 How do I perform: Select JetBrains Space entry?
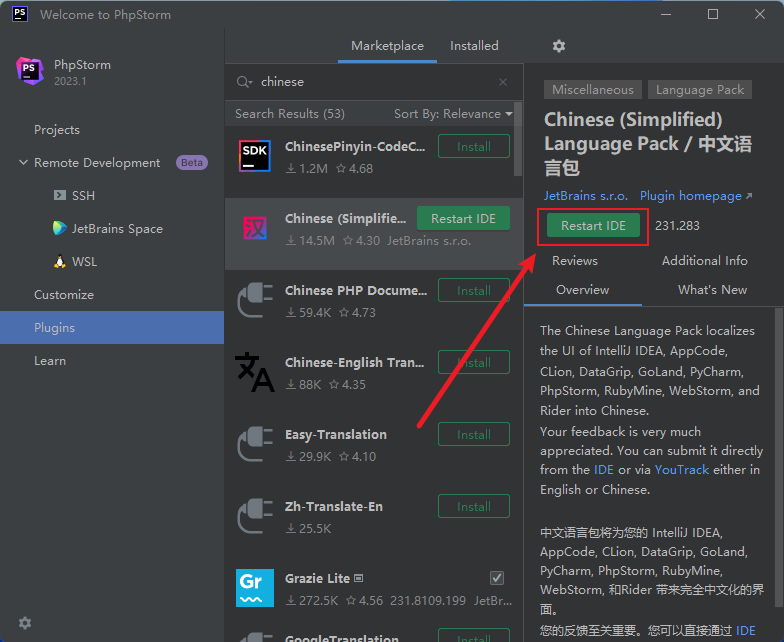[117, 228]
